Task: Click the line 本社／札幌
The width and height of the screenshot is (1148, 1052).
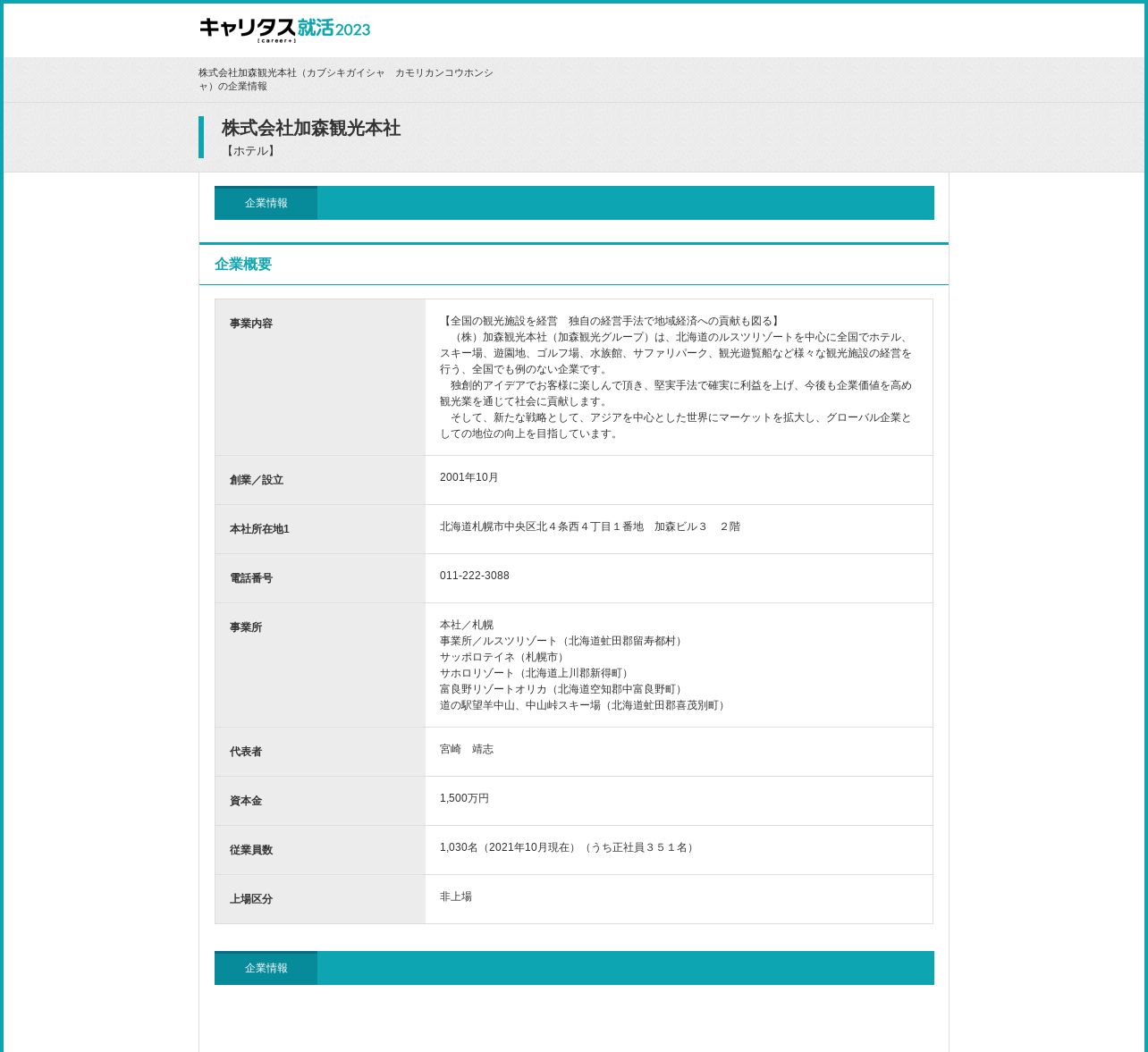Action: pyautogui.click(x=467, y=625)
